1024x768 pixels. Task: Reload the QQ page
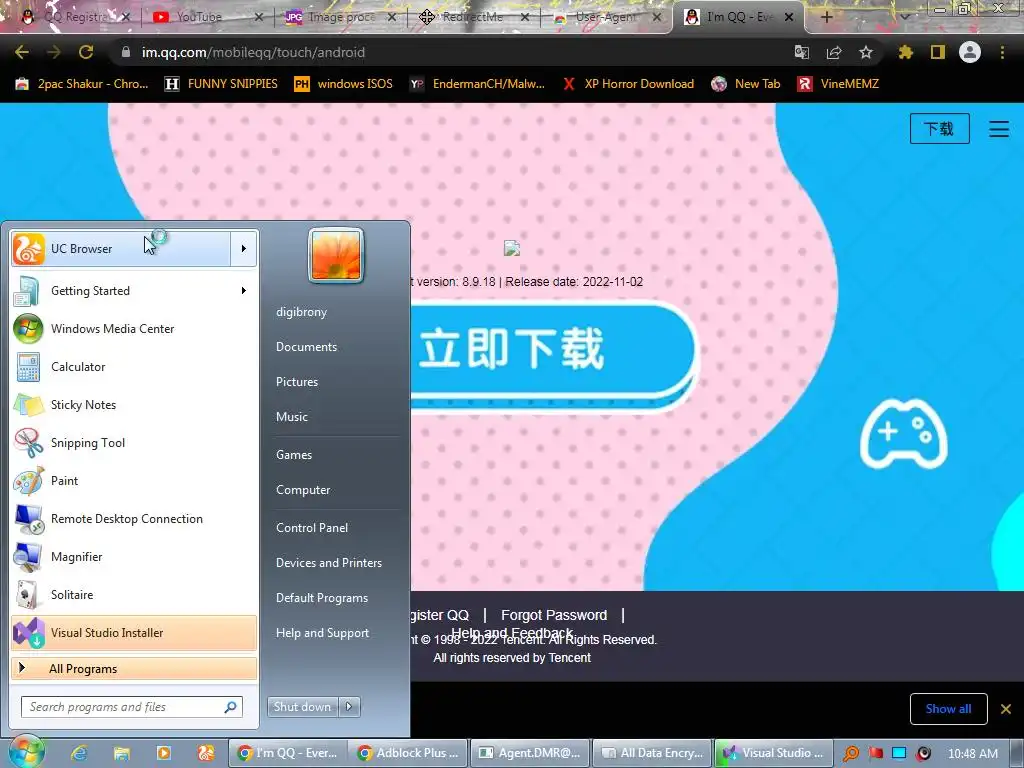[86, 52]
